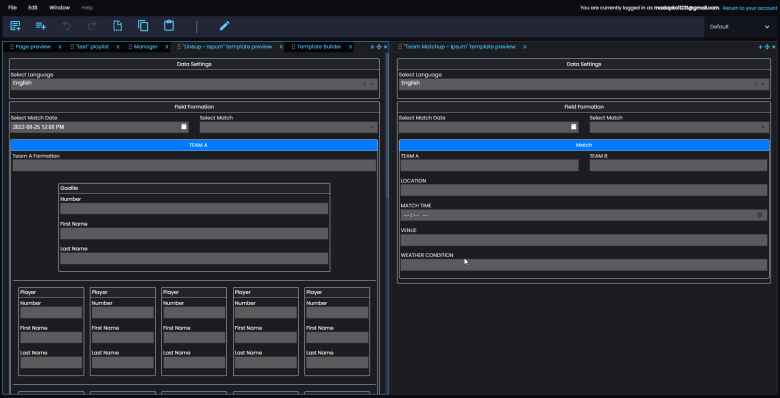
Task: Open Select Match dropdown in Team Matchup panel
Action: pos(679,127)
